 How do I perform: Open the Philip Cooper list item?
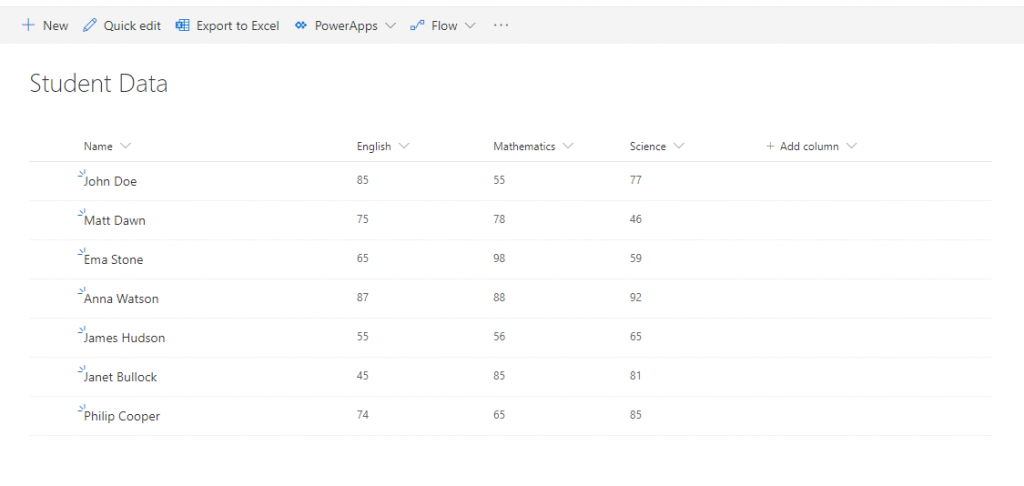122,417
